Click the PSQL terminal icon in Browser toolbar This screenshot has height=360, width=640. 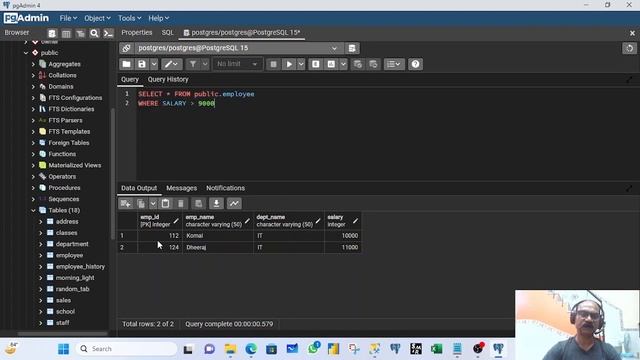(108, 33)
